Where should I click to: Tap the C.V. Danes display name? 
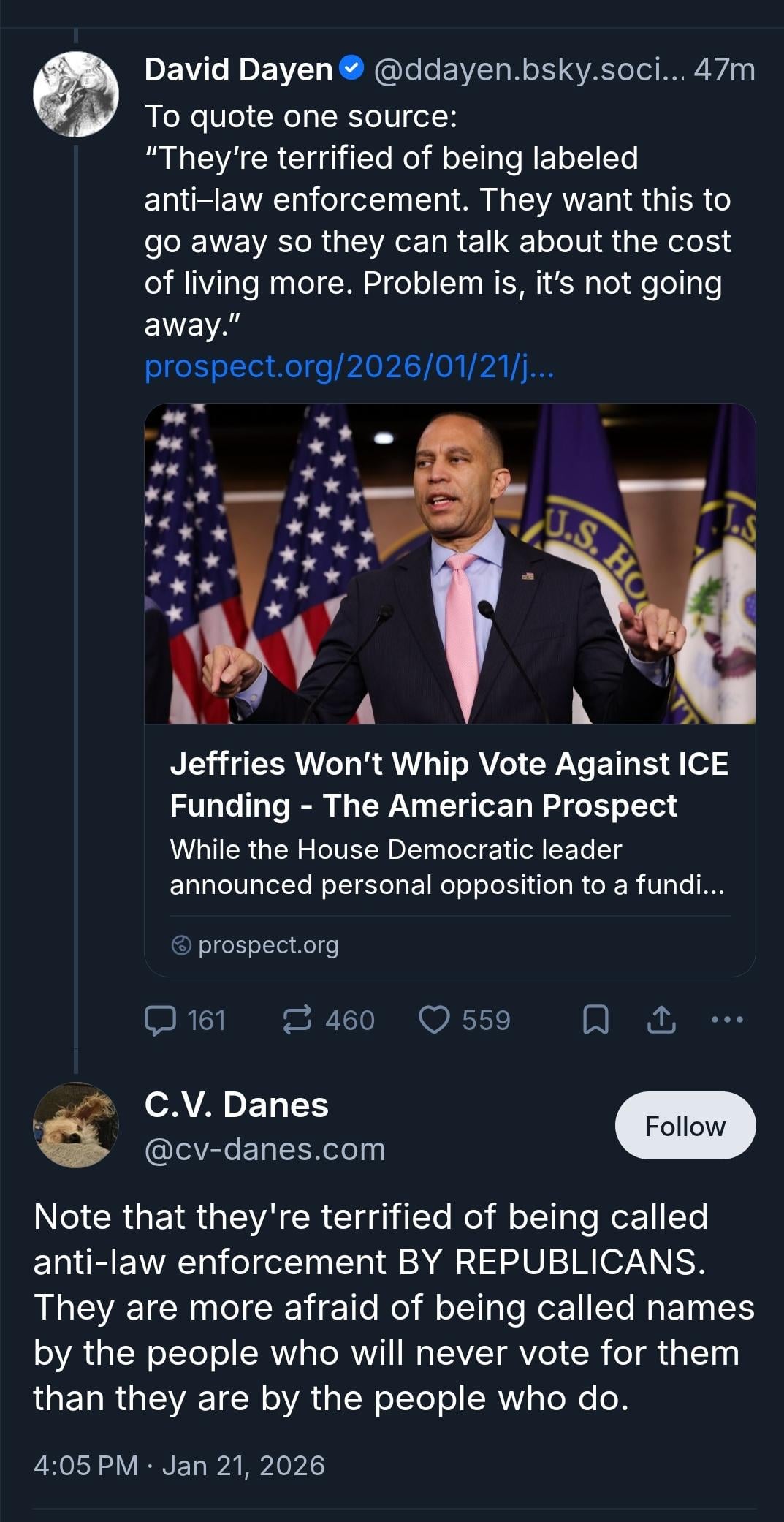pos(237,1105)
